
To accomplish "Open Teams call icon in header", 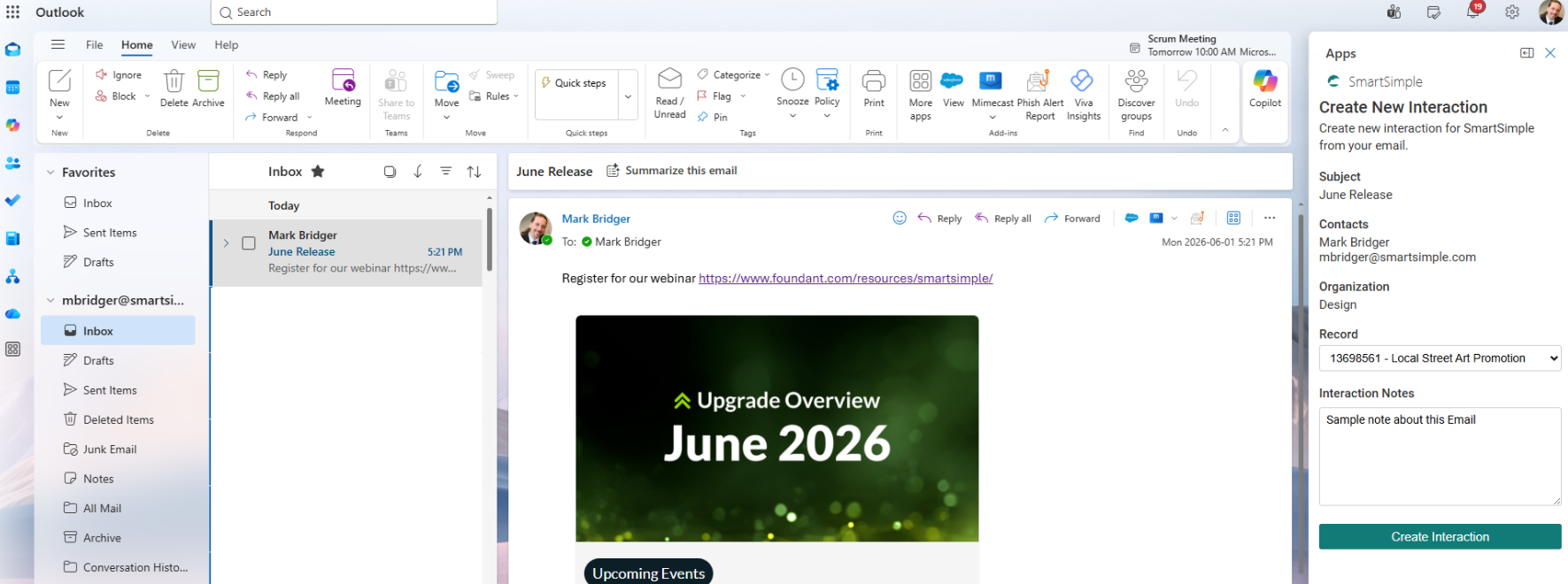I will pyautogui.click(x=1394, y=12).
